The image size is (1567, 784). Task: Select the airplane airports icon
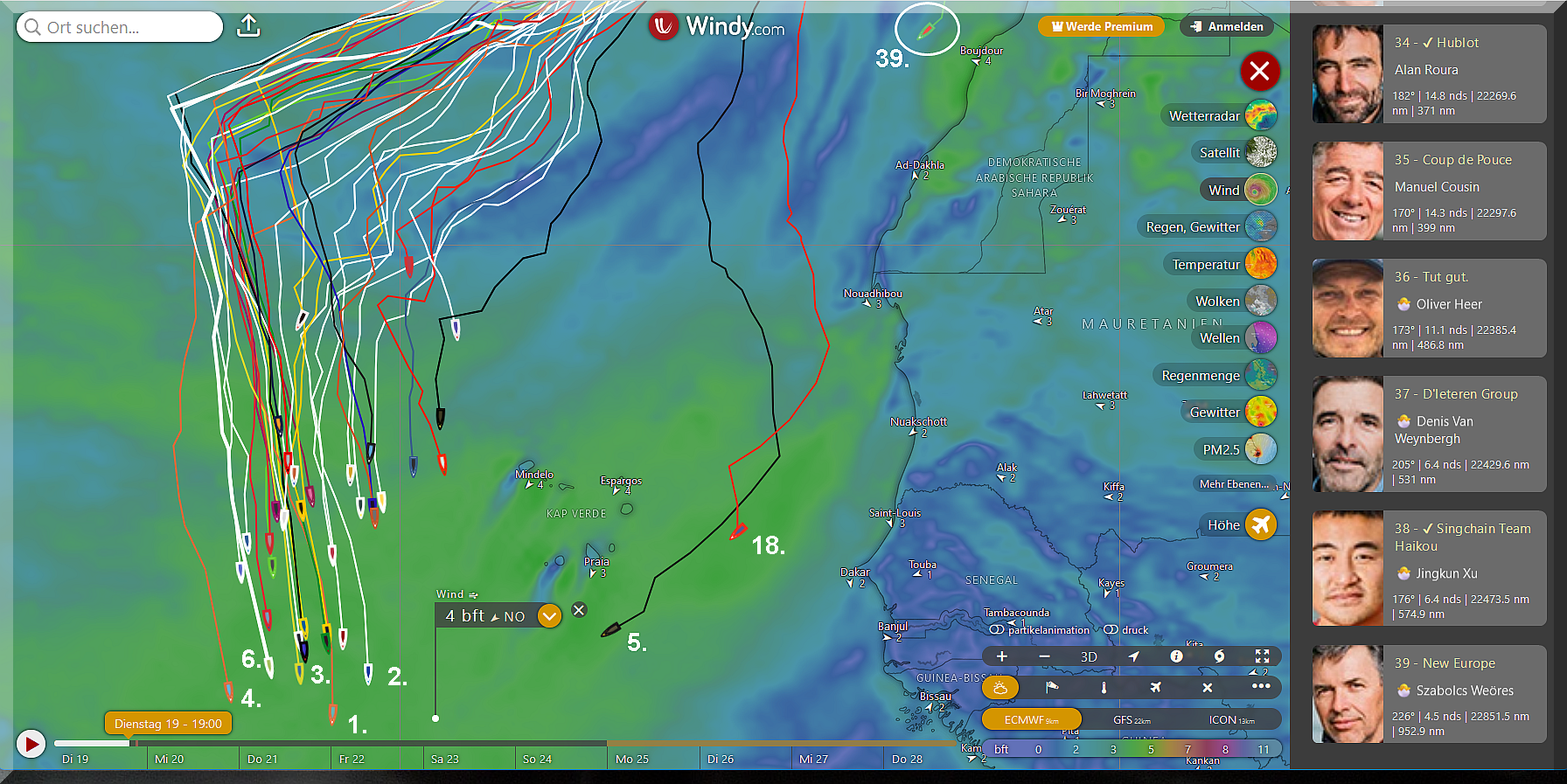tap(1155, 688)
